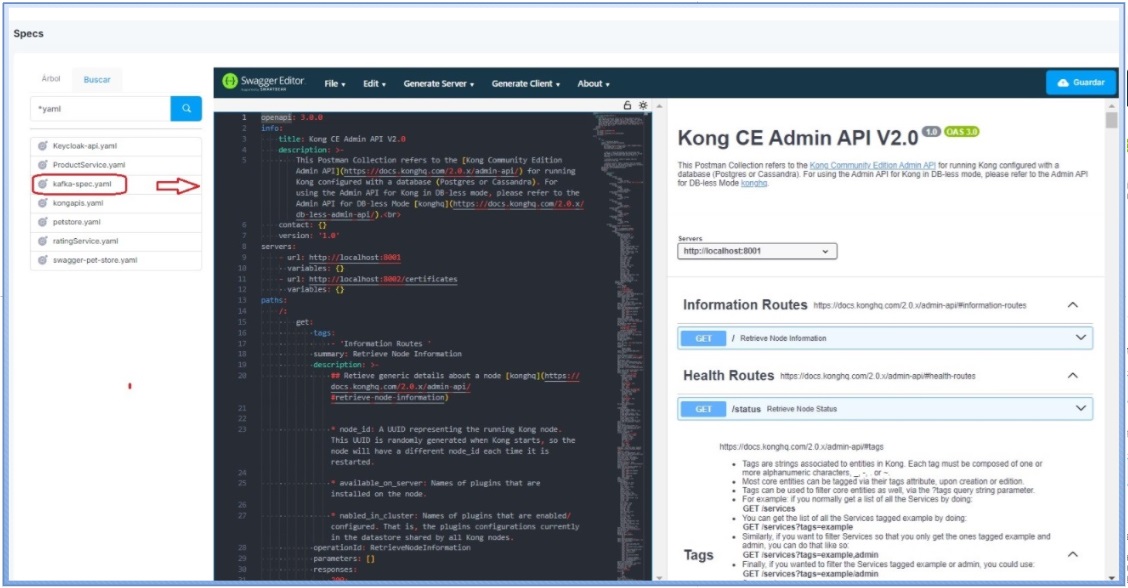Collapse the Health Routes section
Image resolution: width=1128 pixels, height=588 pixels.
(1073, 376)
